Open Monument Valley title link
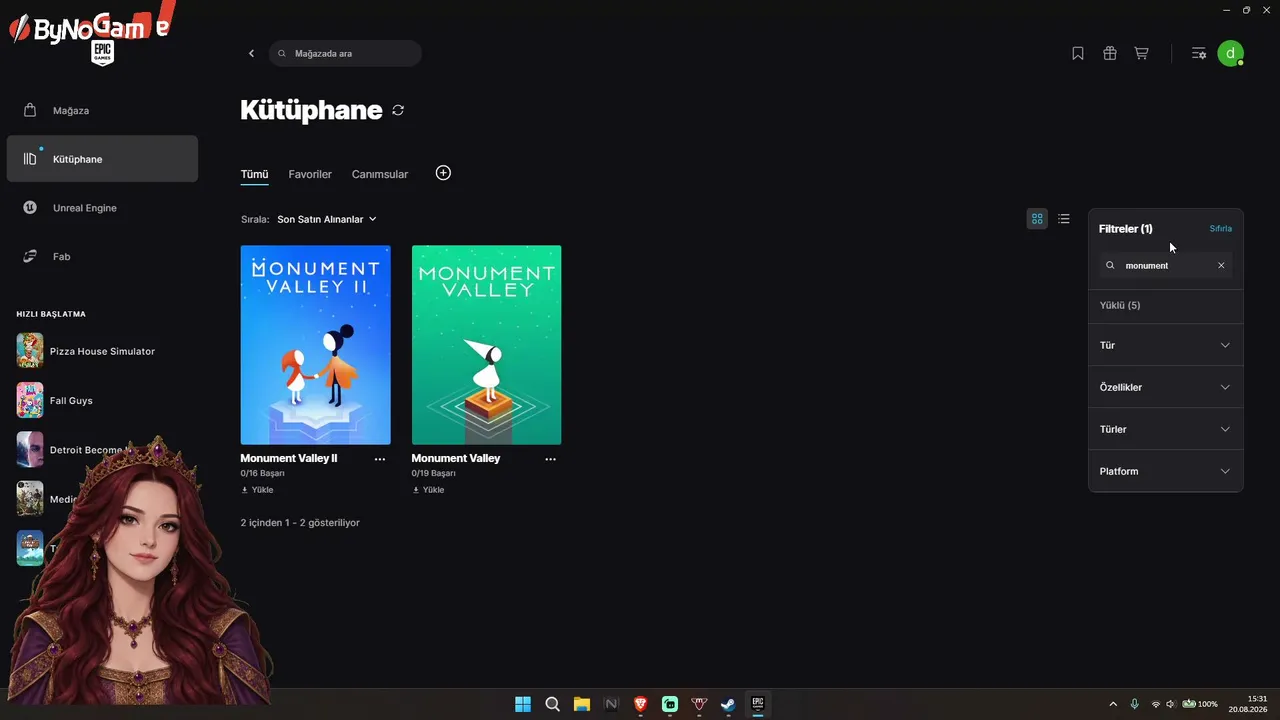1280x720 pixels. 456,458
